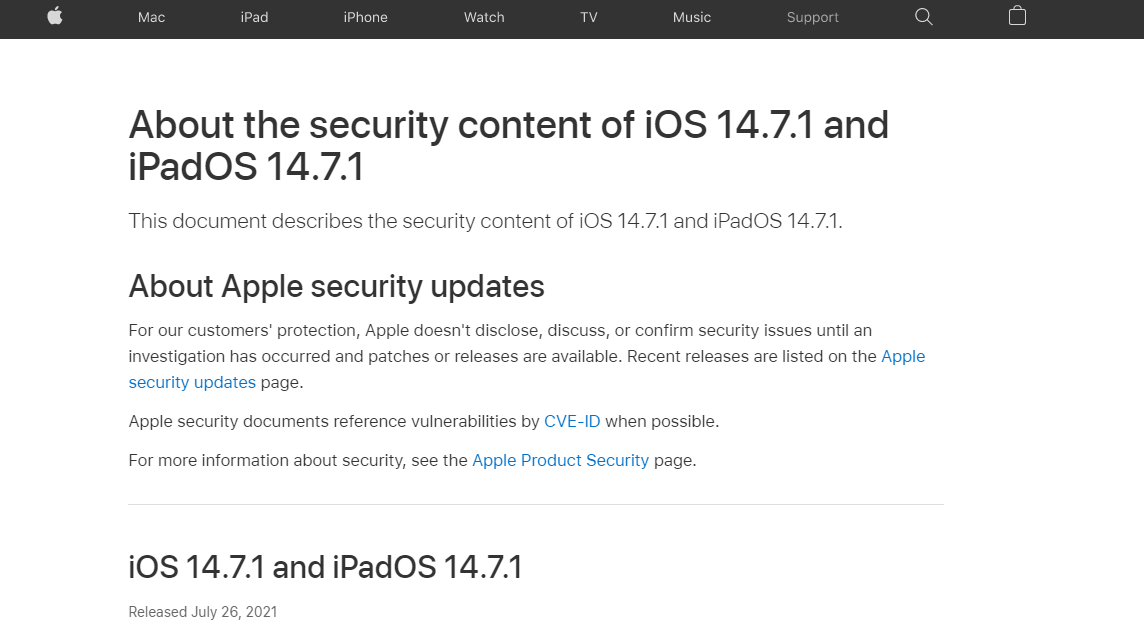Click the 'Released July 26, 2021' text

pos(203,612)
